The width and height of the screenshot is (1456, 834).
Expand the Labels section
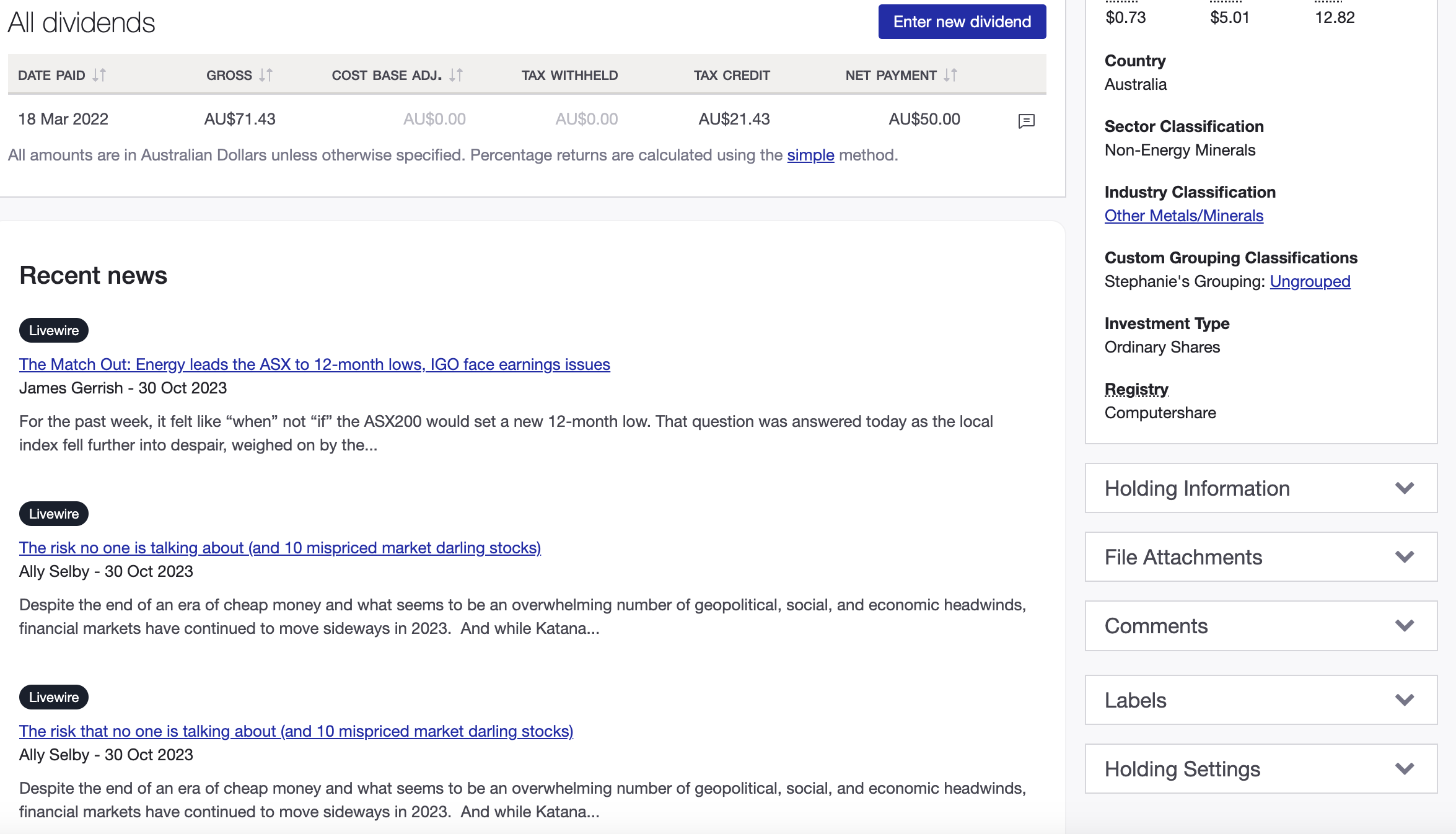tap(1261, 700)
